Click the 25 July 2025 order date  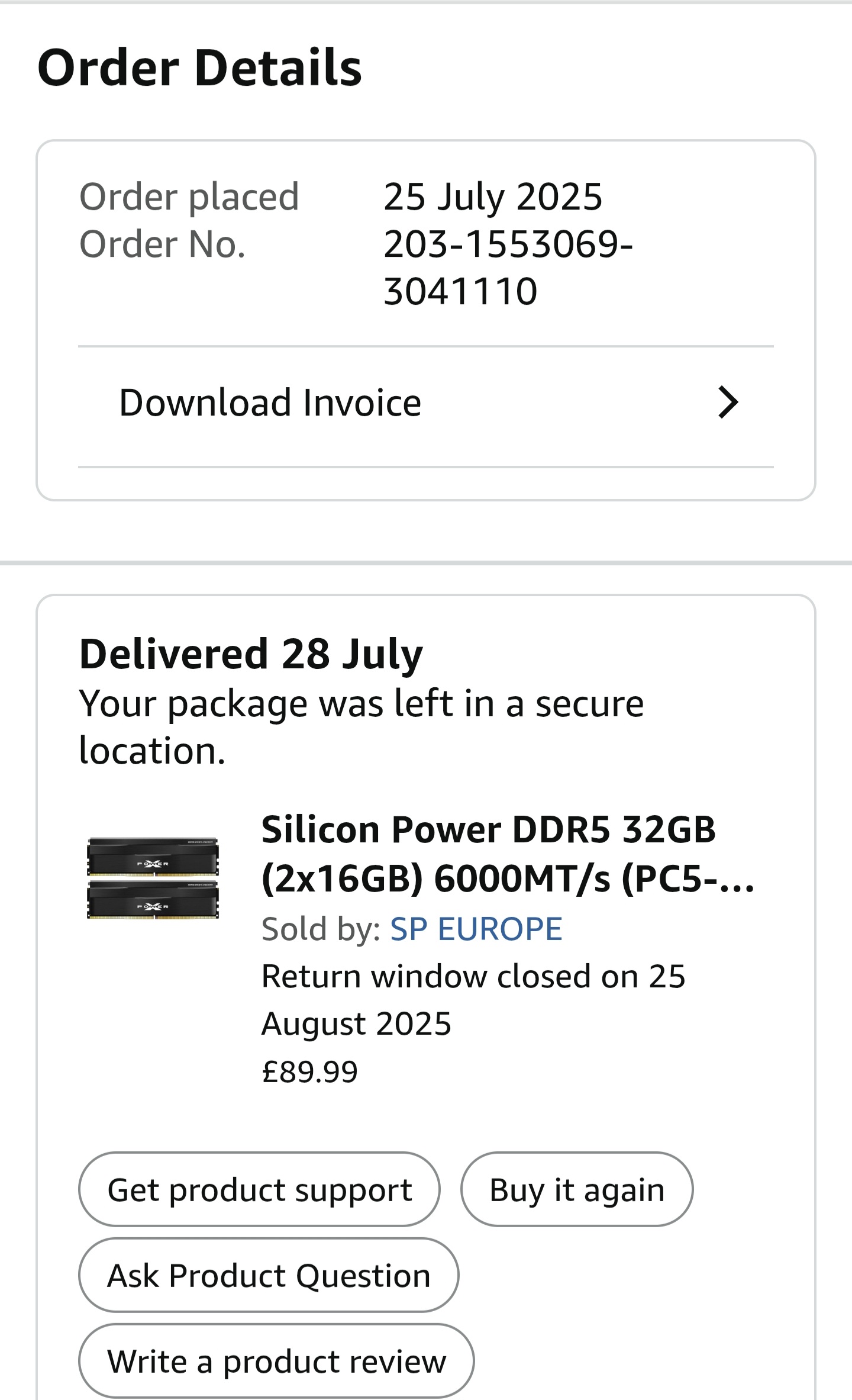493,197
